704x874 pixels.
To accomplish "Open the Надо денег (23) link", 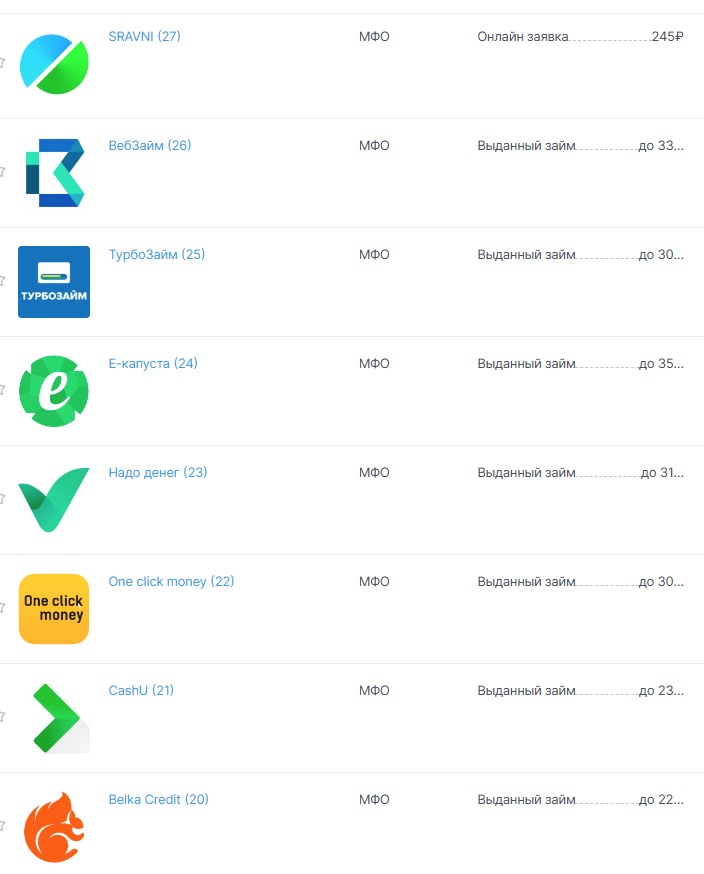I will tap(158, 473).
